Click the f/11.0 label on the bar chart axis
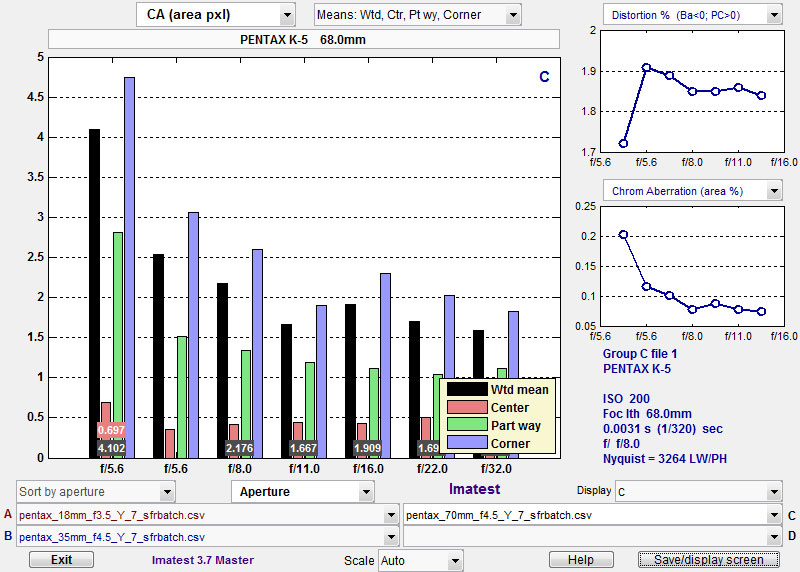Viewport: 800px width, 572px height. 304,469
